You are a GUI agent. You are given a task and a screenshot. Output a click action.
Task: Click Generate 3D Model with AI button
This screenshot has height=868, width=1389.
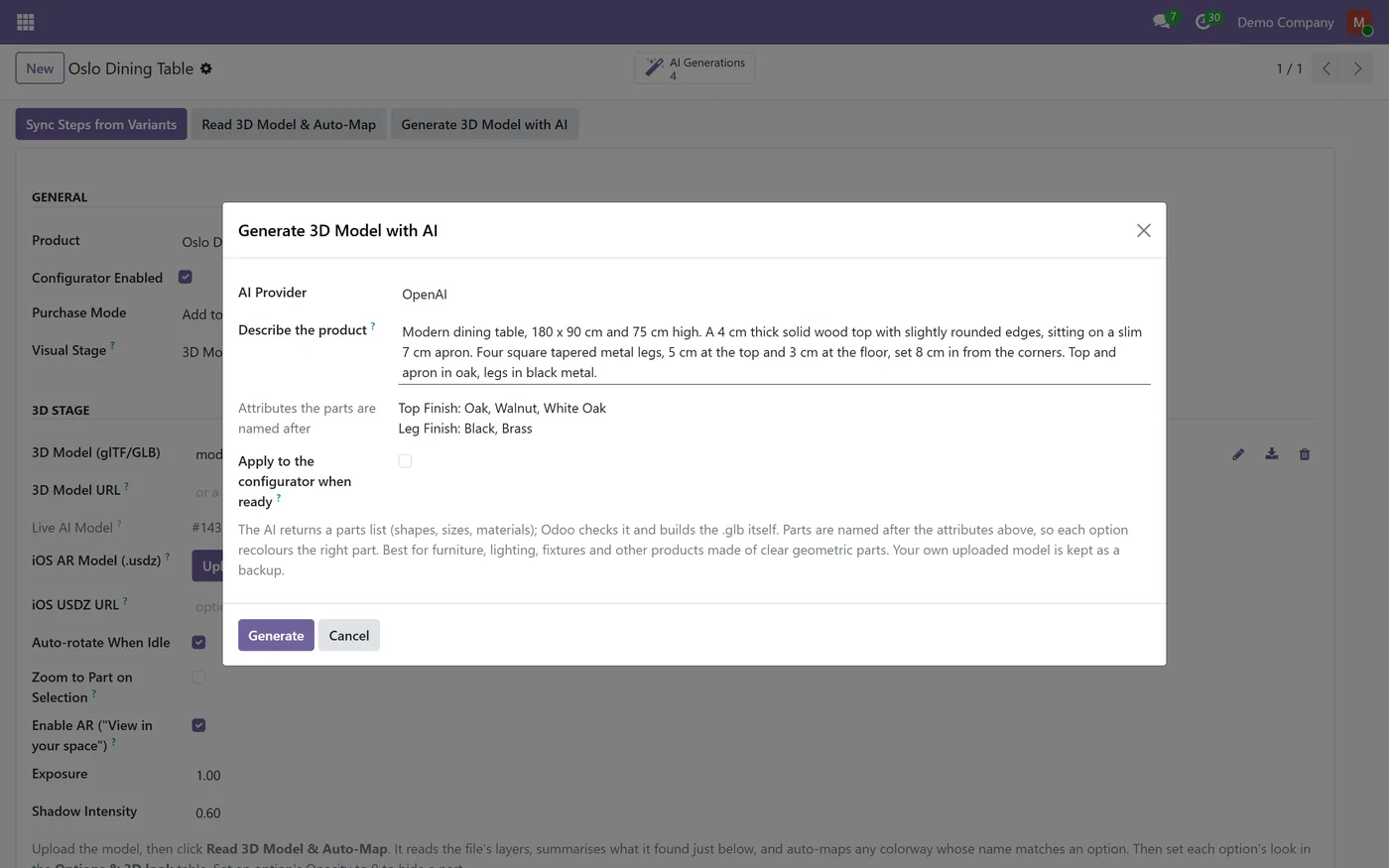(484, 124)
